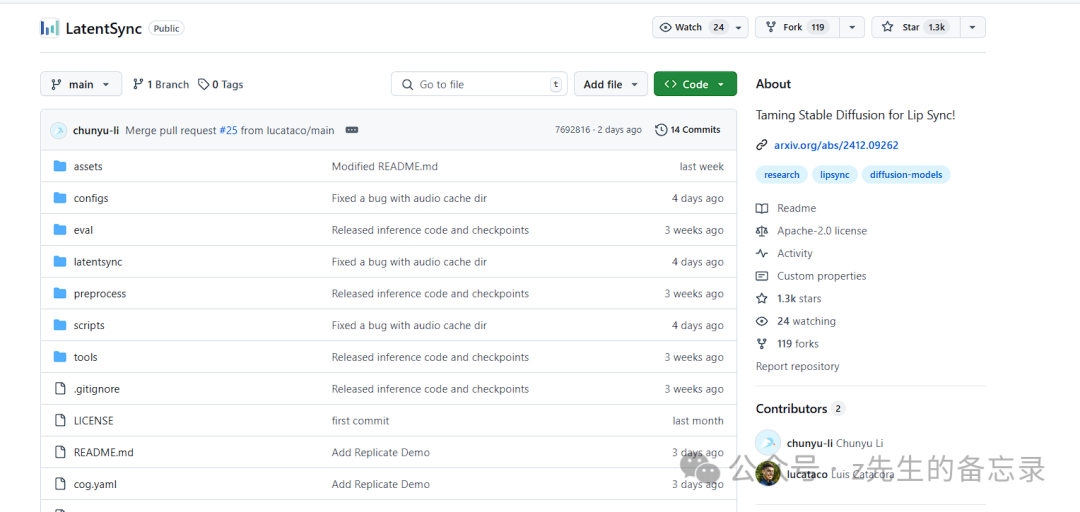This screenshot has height=512, width=1080.
Task: Open the 1 Branch view
Action: click(160, 85)
